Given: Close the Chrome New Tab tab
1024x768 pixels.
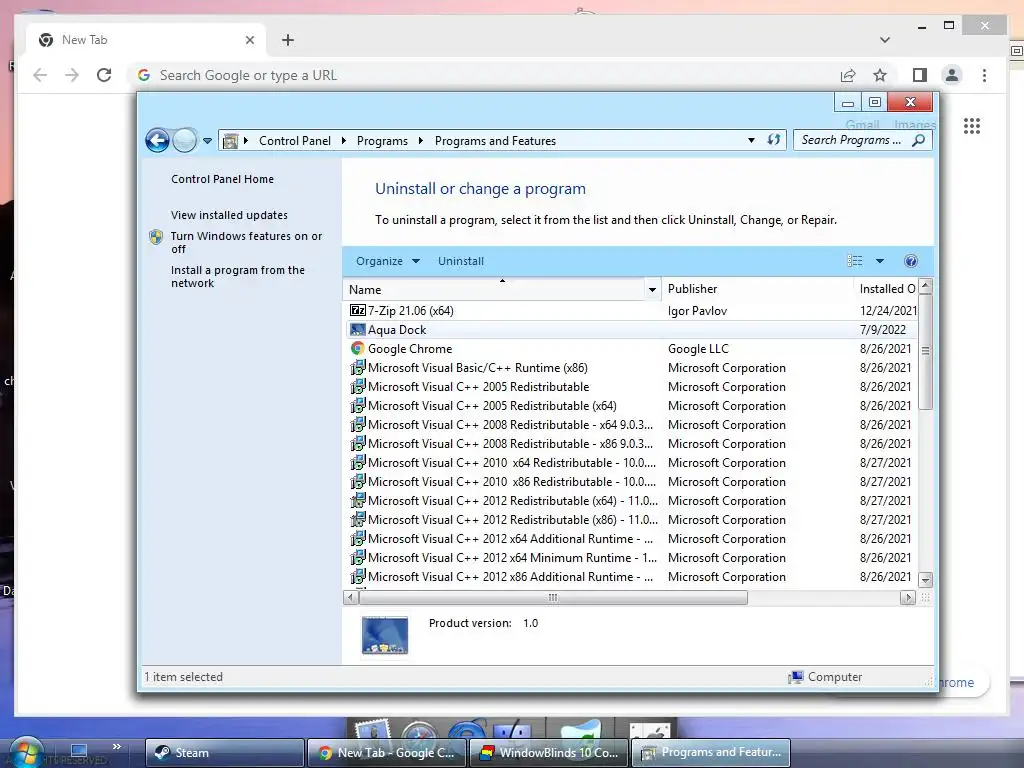Looking at the screenshot, I should [x=249, y=40].
